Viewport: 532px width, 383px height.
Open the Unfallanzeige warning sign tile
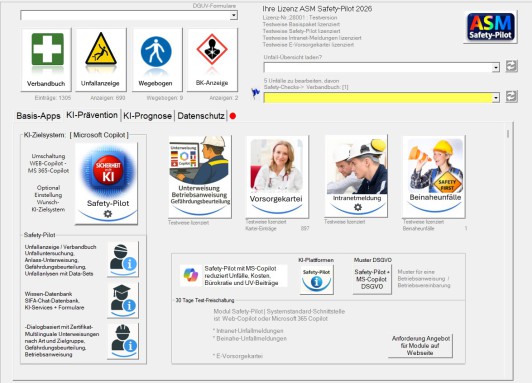(x=101, y=60)
